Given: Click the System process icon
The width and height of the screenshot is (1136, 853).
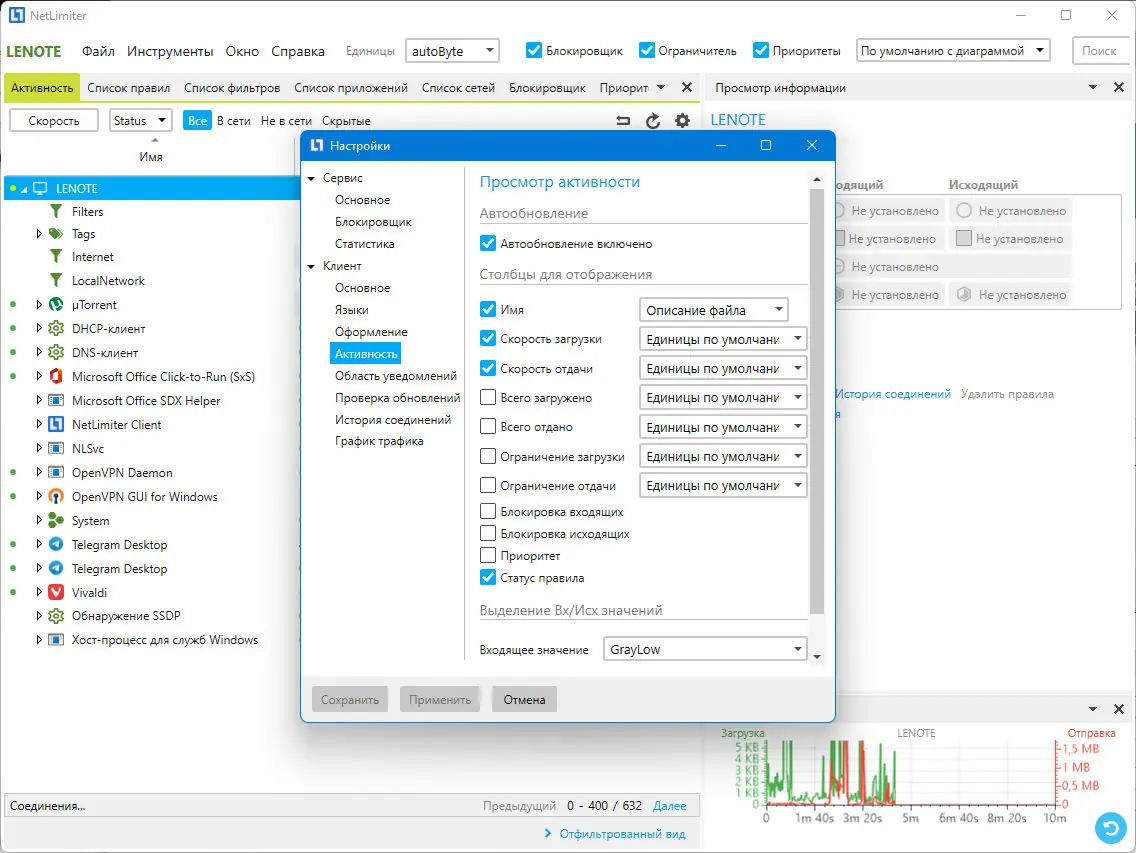Looking at the screenshot, I should 56,520.
